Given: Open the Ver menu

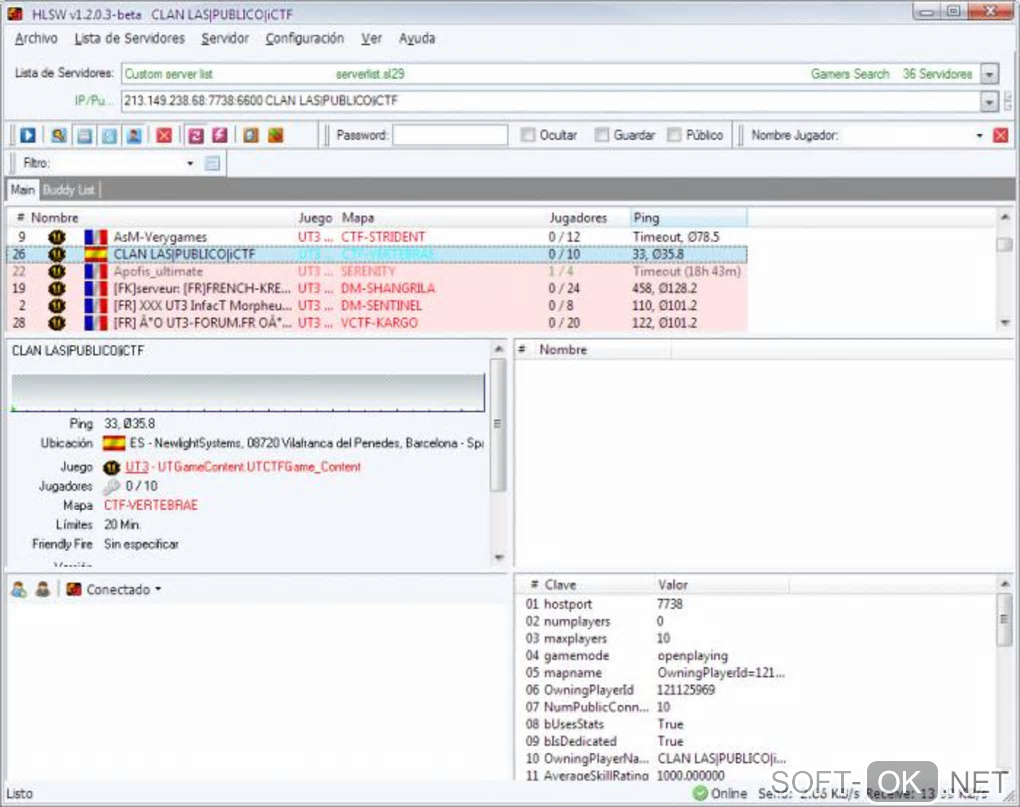Looking at the screenshot, I should click(371, 38).
